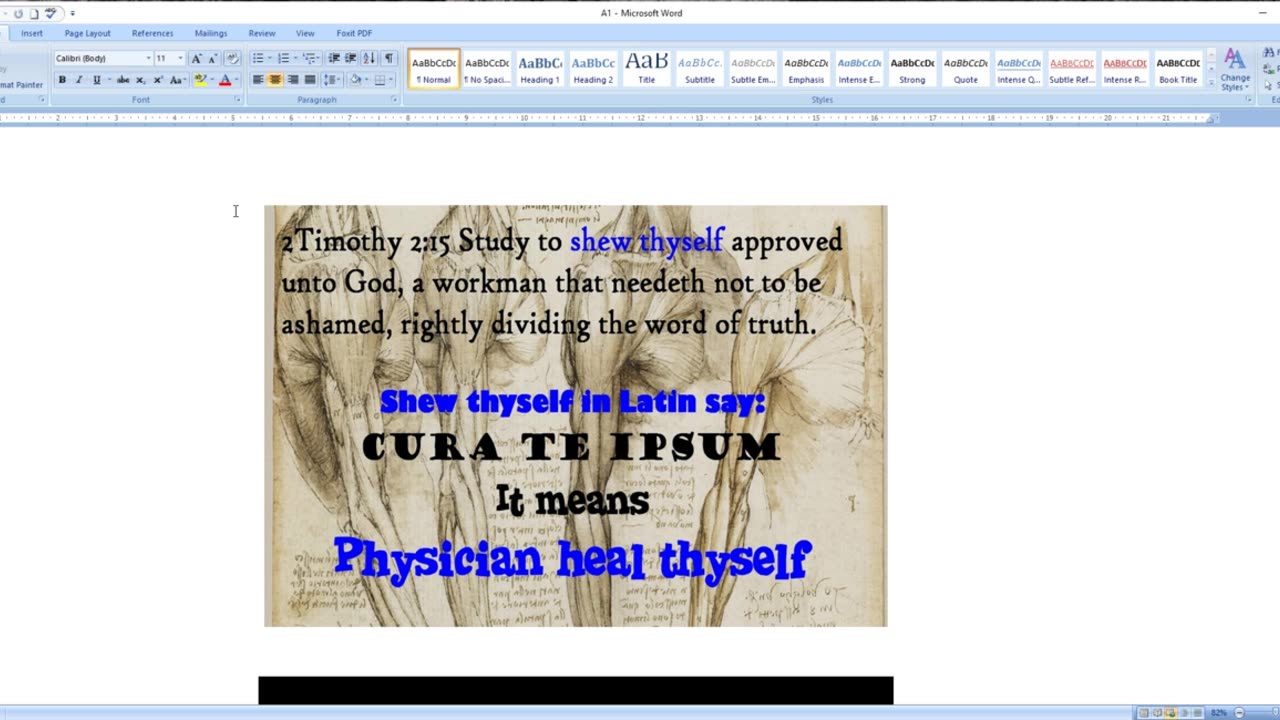Toggle center alignment

pyautogui.click(x=275, y=80)
